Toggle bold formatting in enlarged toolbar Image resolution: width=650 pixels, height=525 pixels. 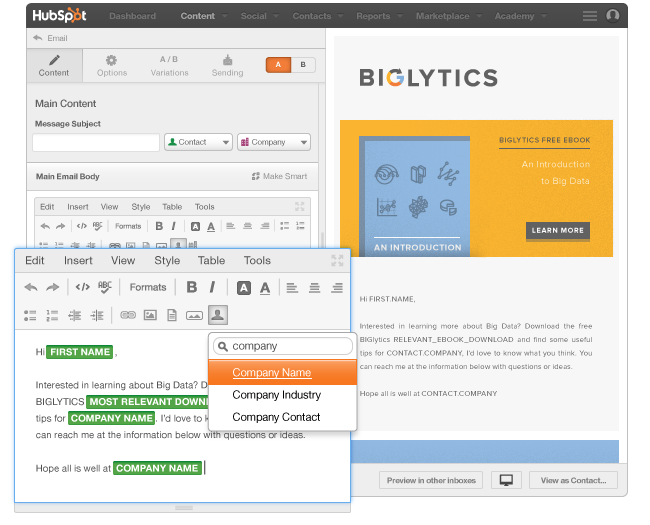click(192, 288)
